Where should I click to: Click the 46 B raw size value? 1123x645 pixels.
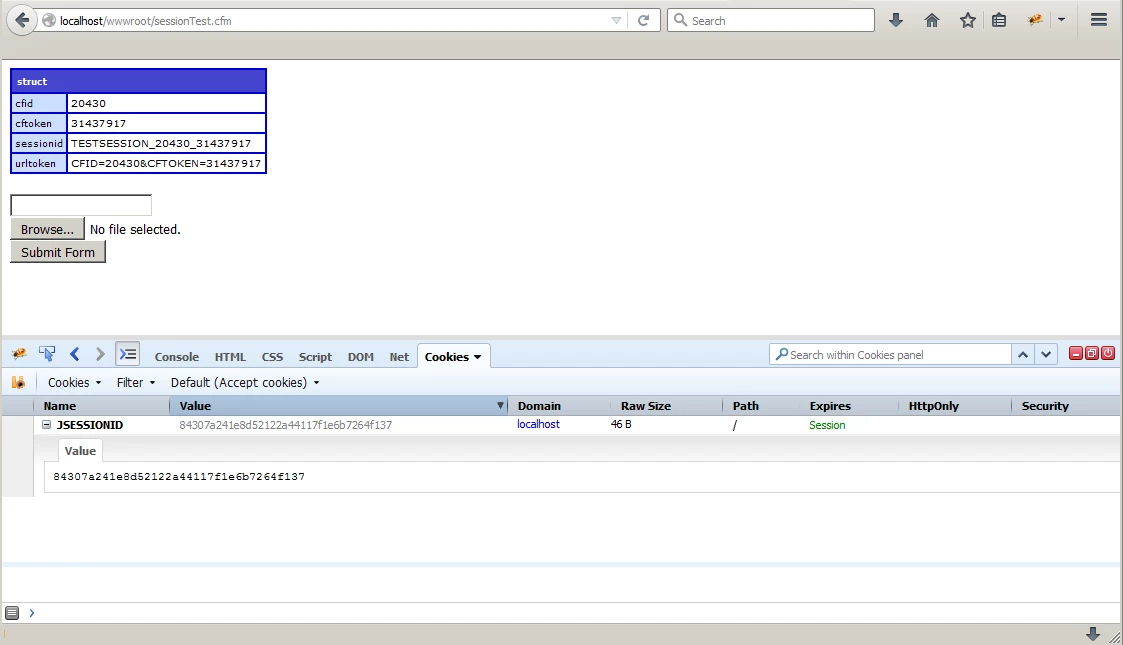click(x=621, y=424)
